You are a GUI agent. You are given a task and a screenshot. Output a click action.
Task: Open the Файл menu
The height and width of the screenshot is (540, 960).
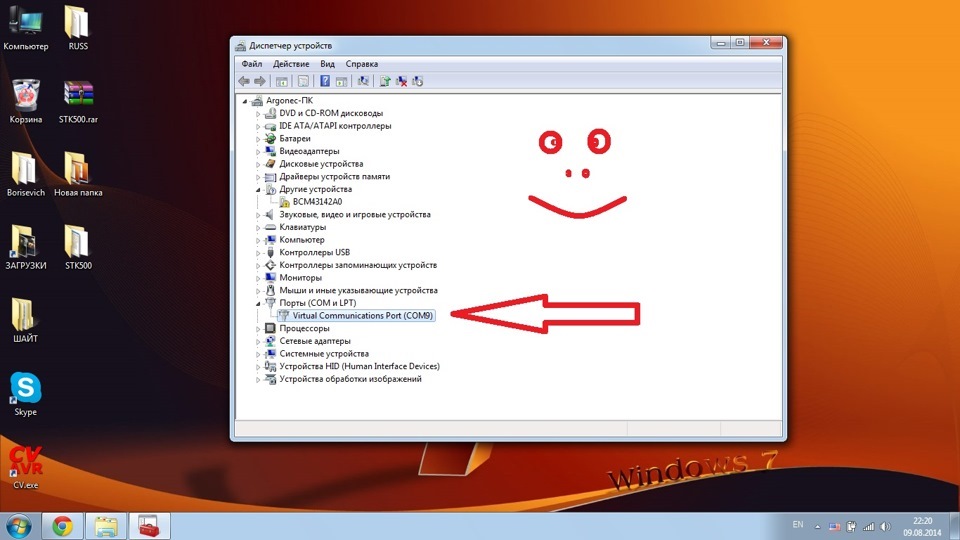coord(252,64)
